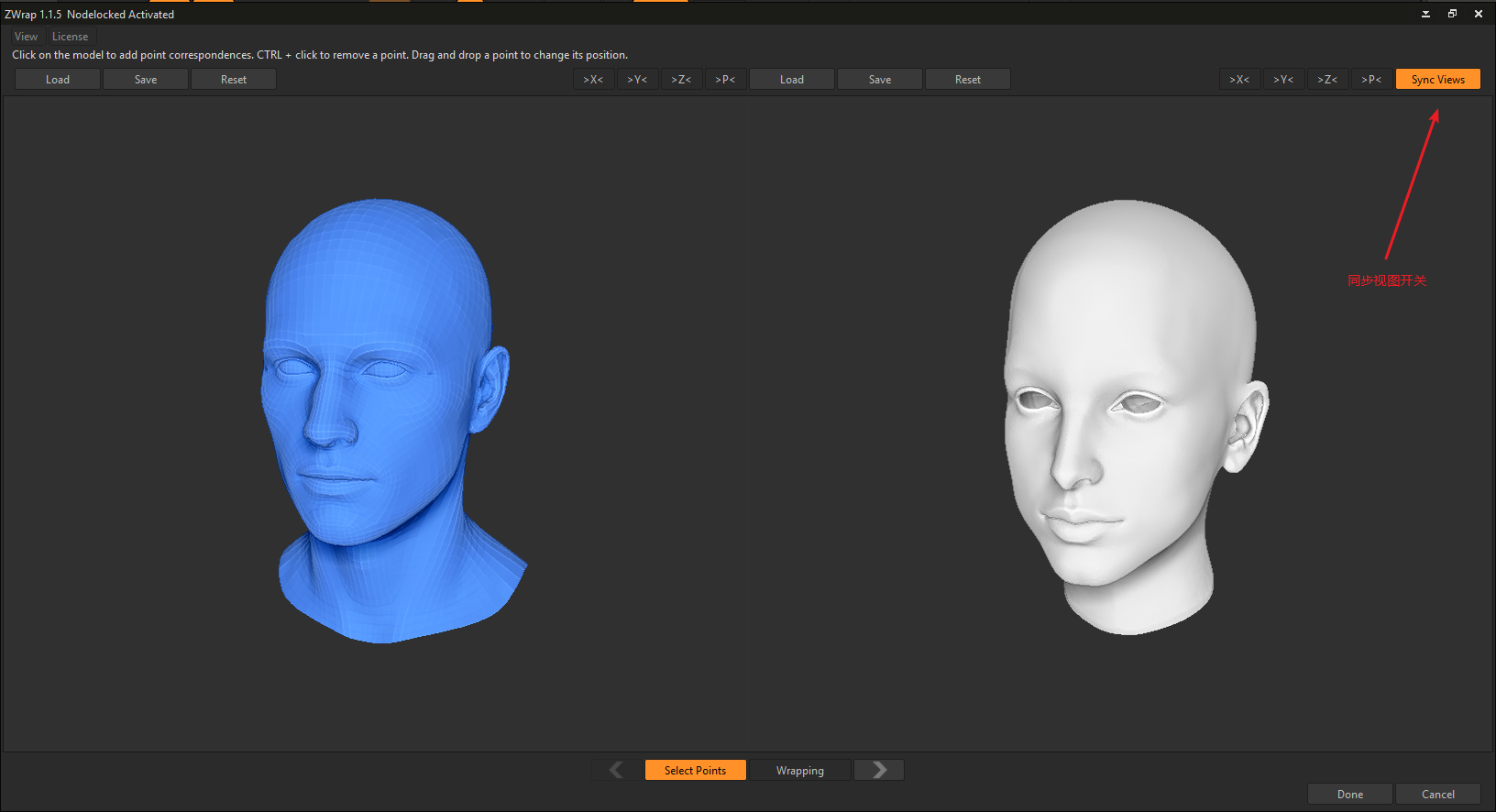Click the right panel Load button
The image size is (1496, 812).
[792, 80]
